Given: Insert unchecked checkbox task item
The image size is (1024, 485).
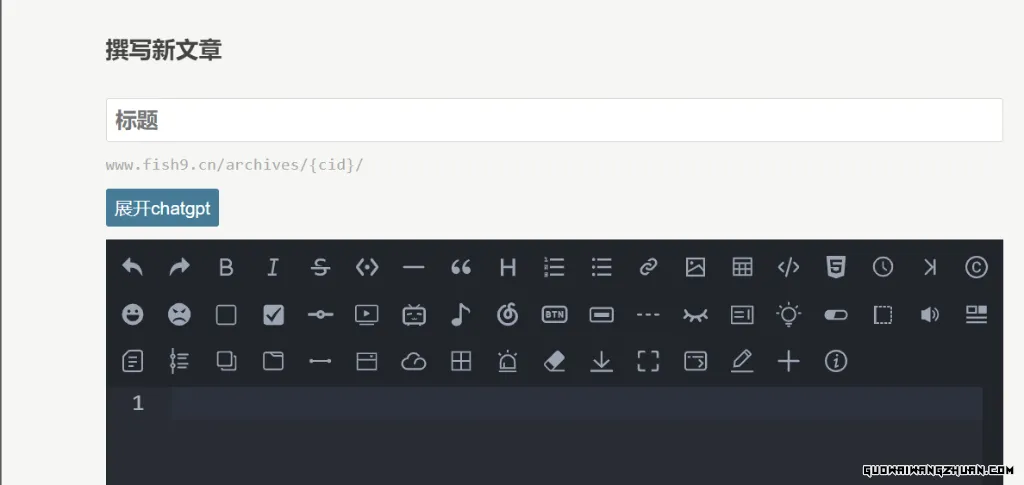Looking at the screenshot, I should coord(226,315).
